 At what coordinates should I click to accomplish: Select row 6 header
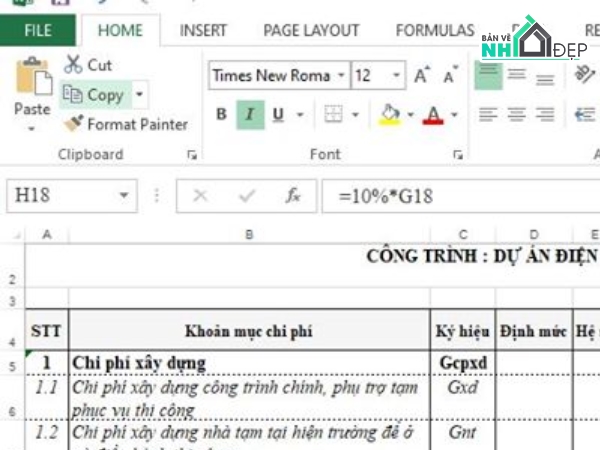(12, 397)
